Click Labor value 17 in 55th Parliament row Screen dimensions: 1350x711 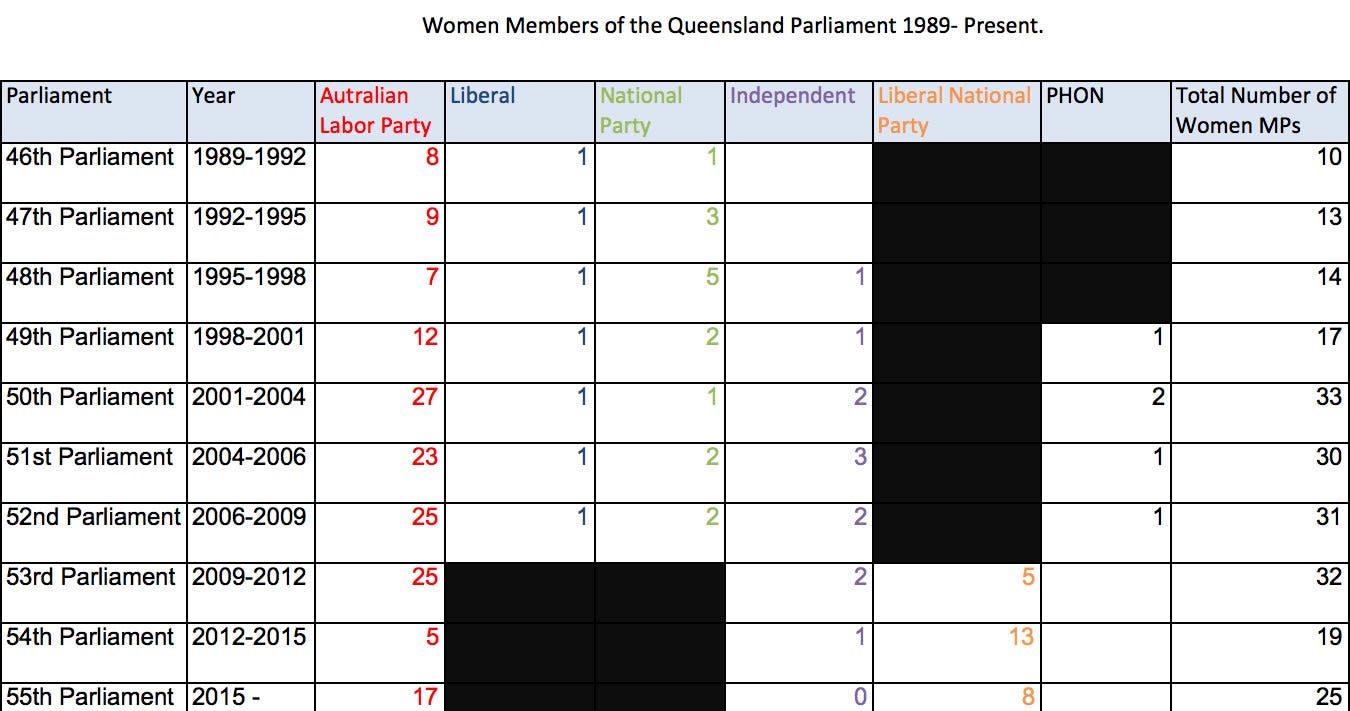426,697
